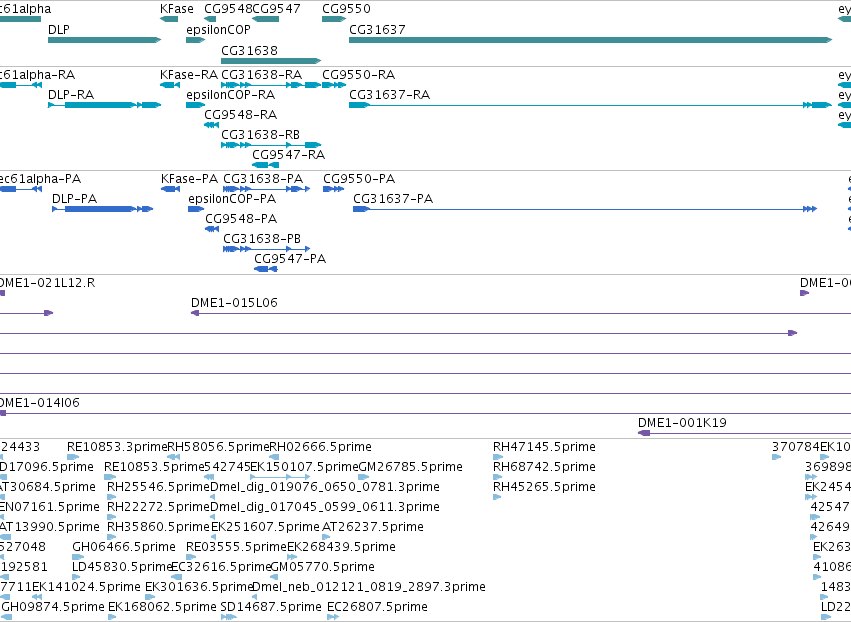This screenshot has width=851, height=622.
Task: Click the Dmel_dig_019076_0650_0781.3prime label
Action: click(x=325, y=487)
